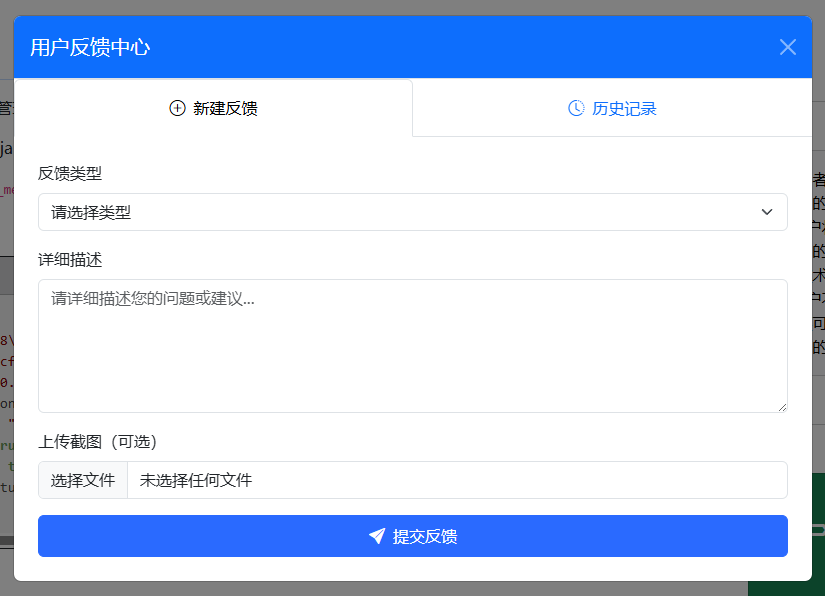The width and height of the screenshot is (825, 596).
Task: Click the 详细描述 text area
Action: point(412,345)
